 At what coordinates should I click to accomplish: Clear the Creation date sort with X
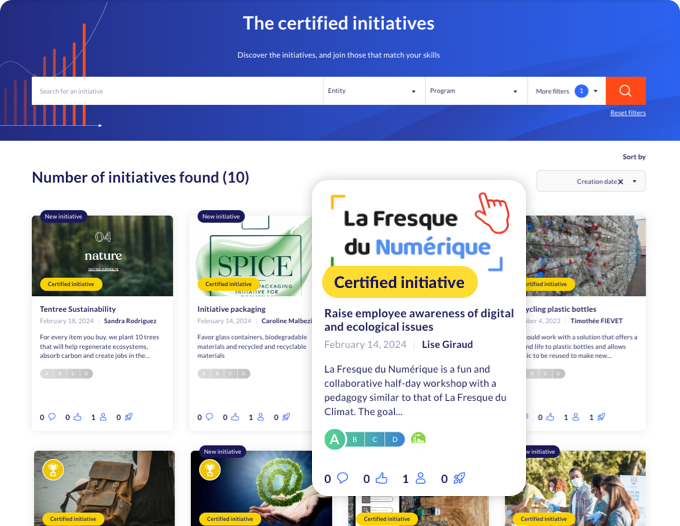(x=621, y=182)
